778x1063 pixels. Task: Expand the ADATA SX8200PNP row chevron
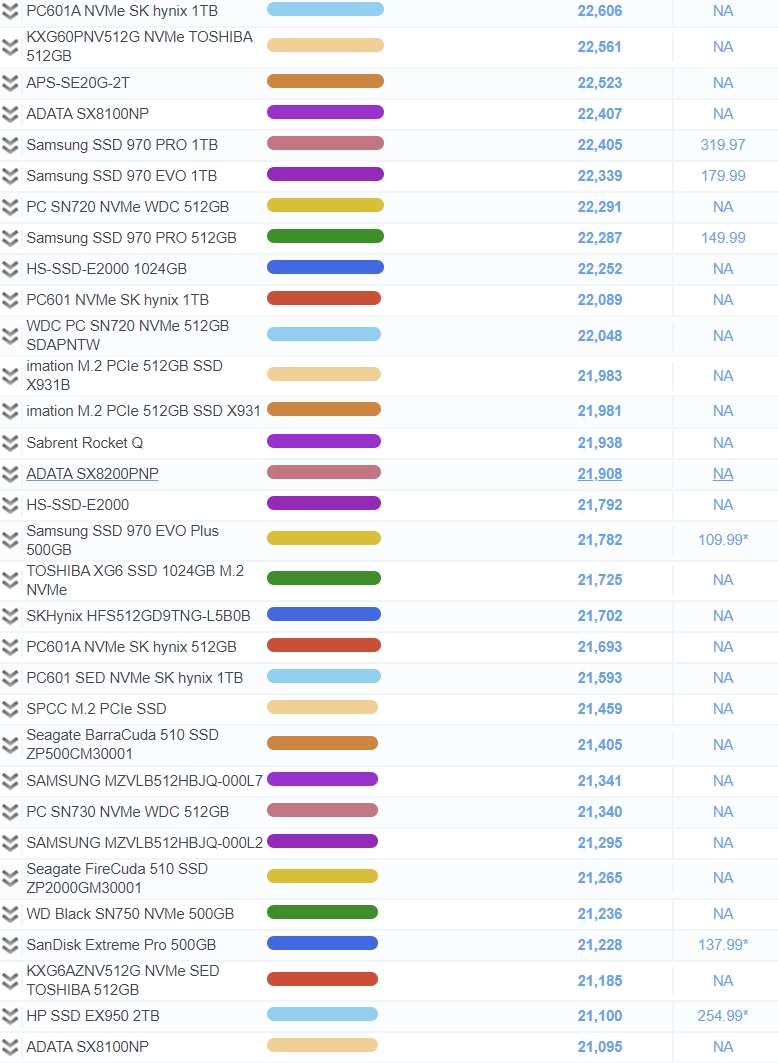(x=9, y=474)
